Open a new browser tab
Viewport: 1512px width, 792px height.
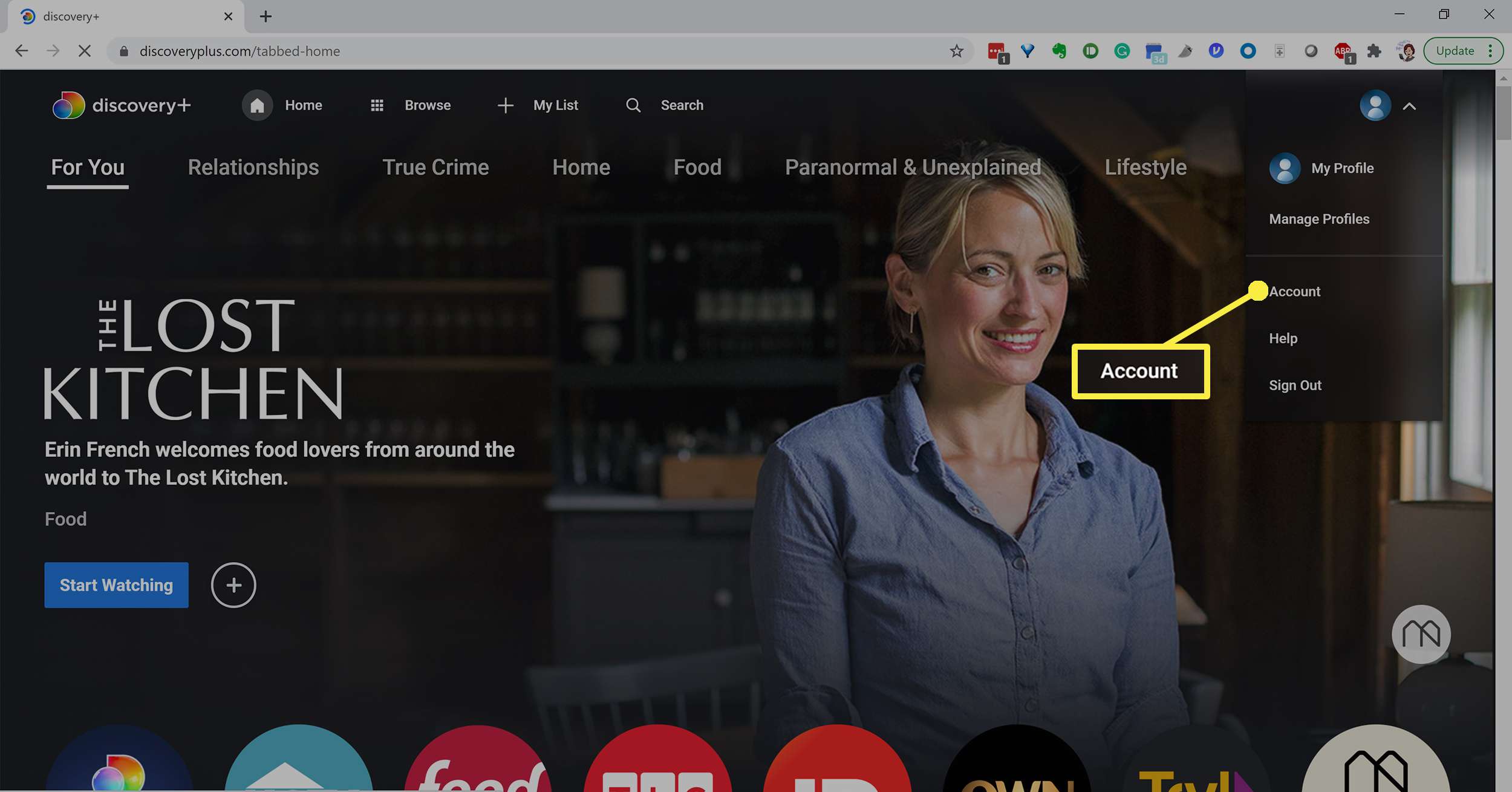pos(266,16)
